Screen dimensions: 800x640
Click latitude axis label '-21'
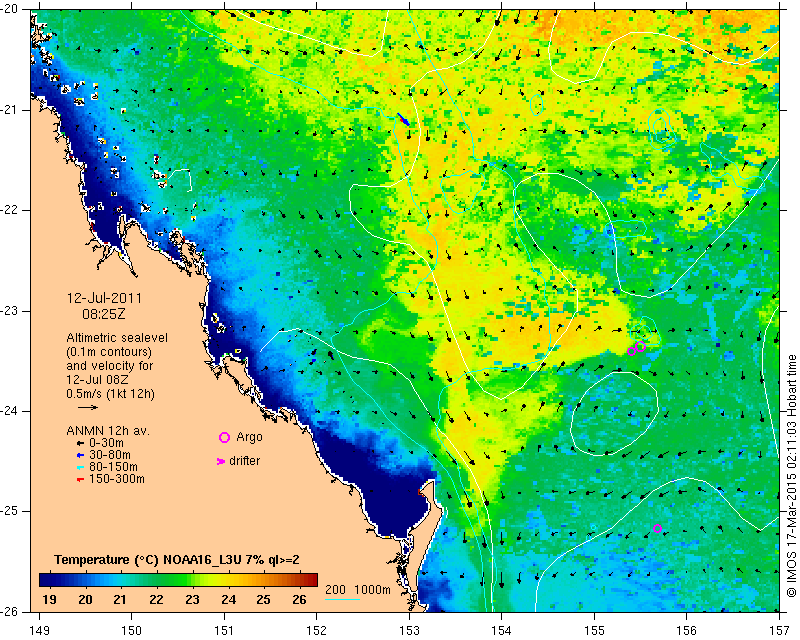pyautogui.click(x=10, y=110)
